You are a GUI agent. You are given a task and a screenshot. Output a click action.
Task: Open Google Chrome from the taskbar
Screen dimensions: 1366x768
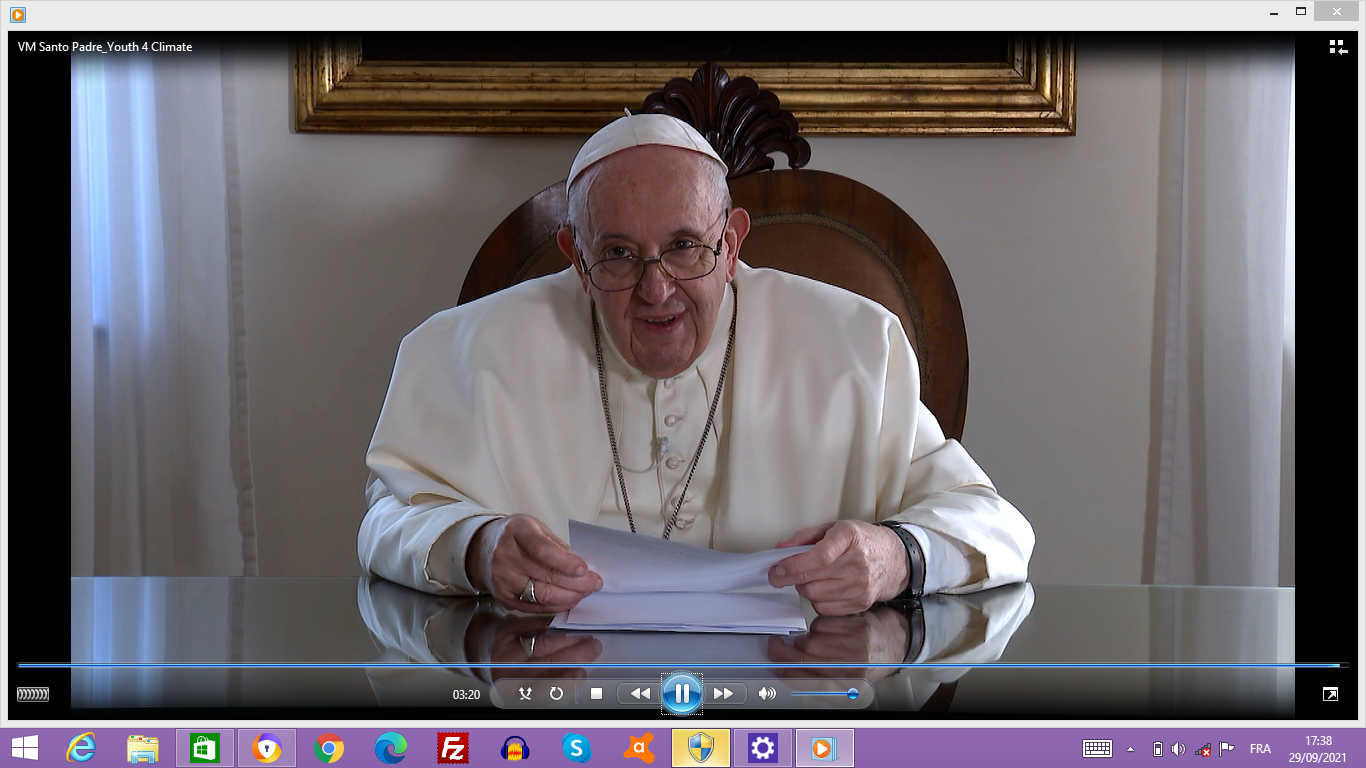click(328, 748)
